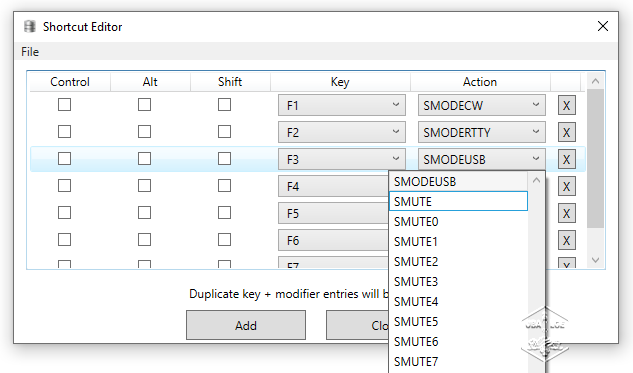Screen dimensions: 633x373
Task: Open the F2 key dropdown
Action: 342,132
